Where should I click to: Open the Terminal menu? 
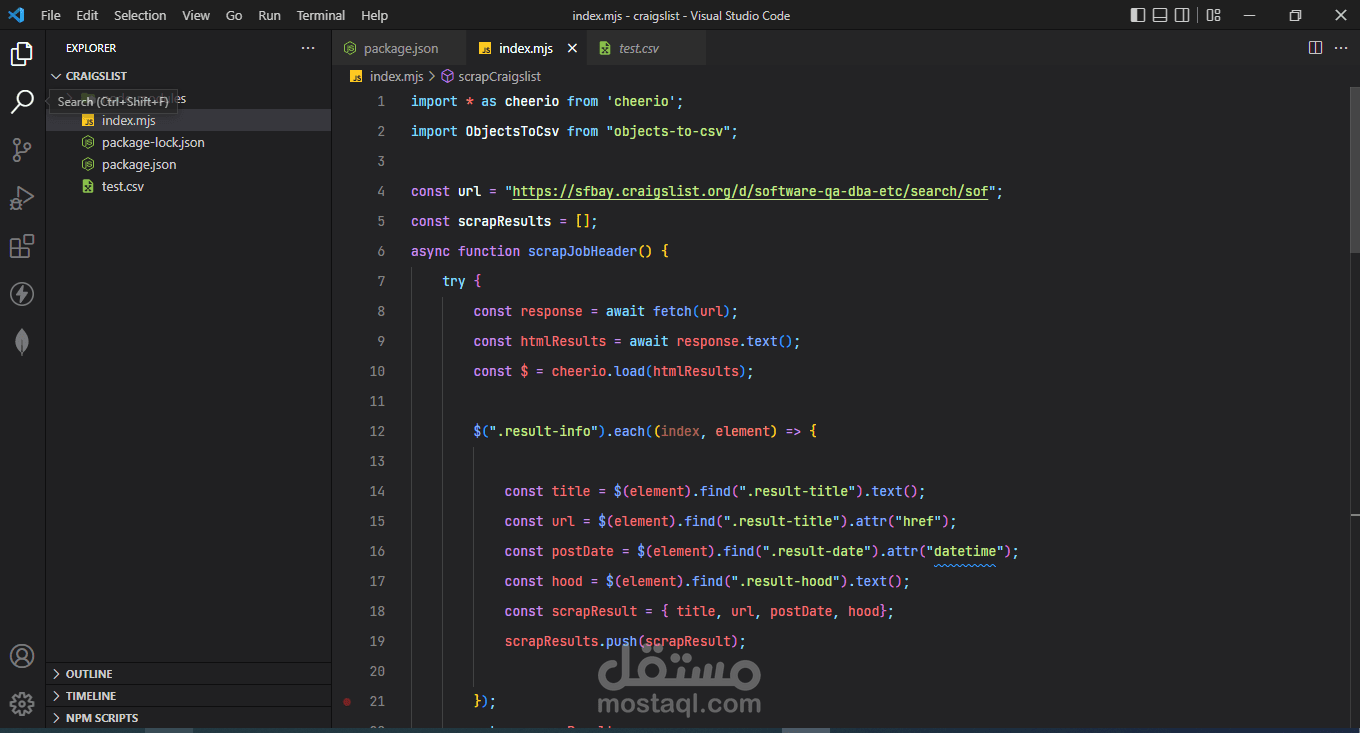321,15
